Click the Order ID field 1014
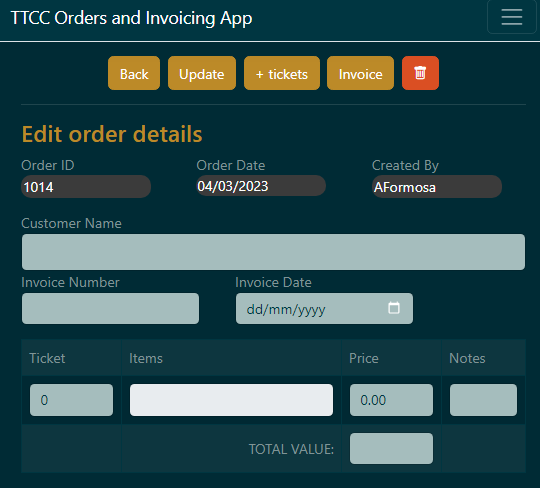The image size is (540, 488). click(86, 187)
